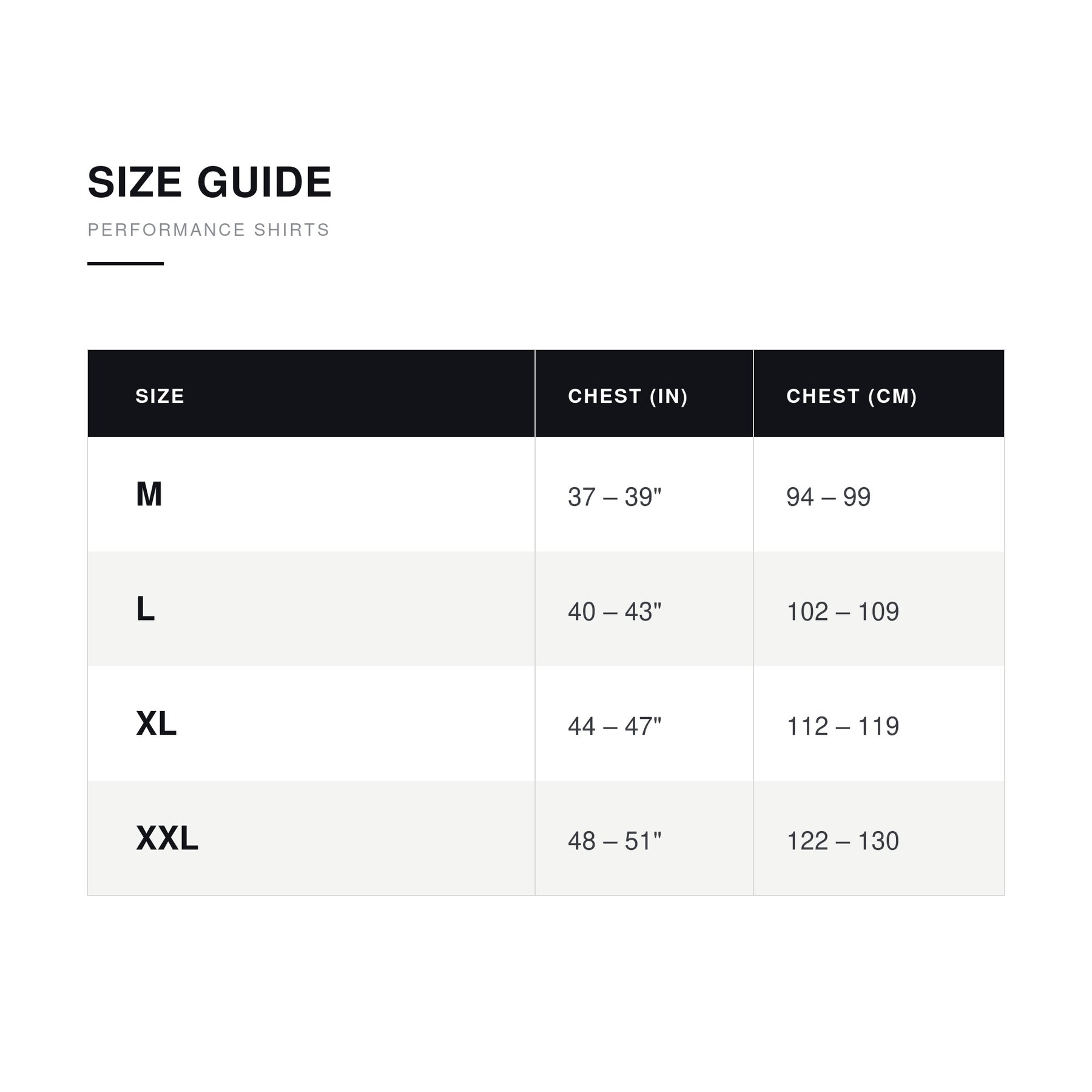The image size is (1092, 1092).
Task: Click the 44 – 47" chest inches cell
Action: (x=615, y=726)
